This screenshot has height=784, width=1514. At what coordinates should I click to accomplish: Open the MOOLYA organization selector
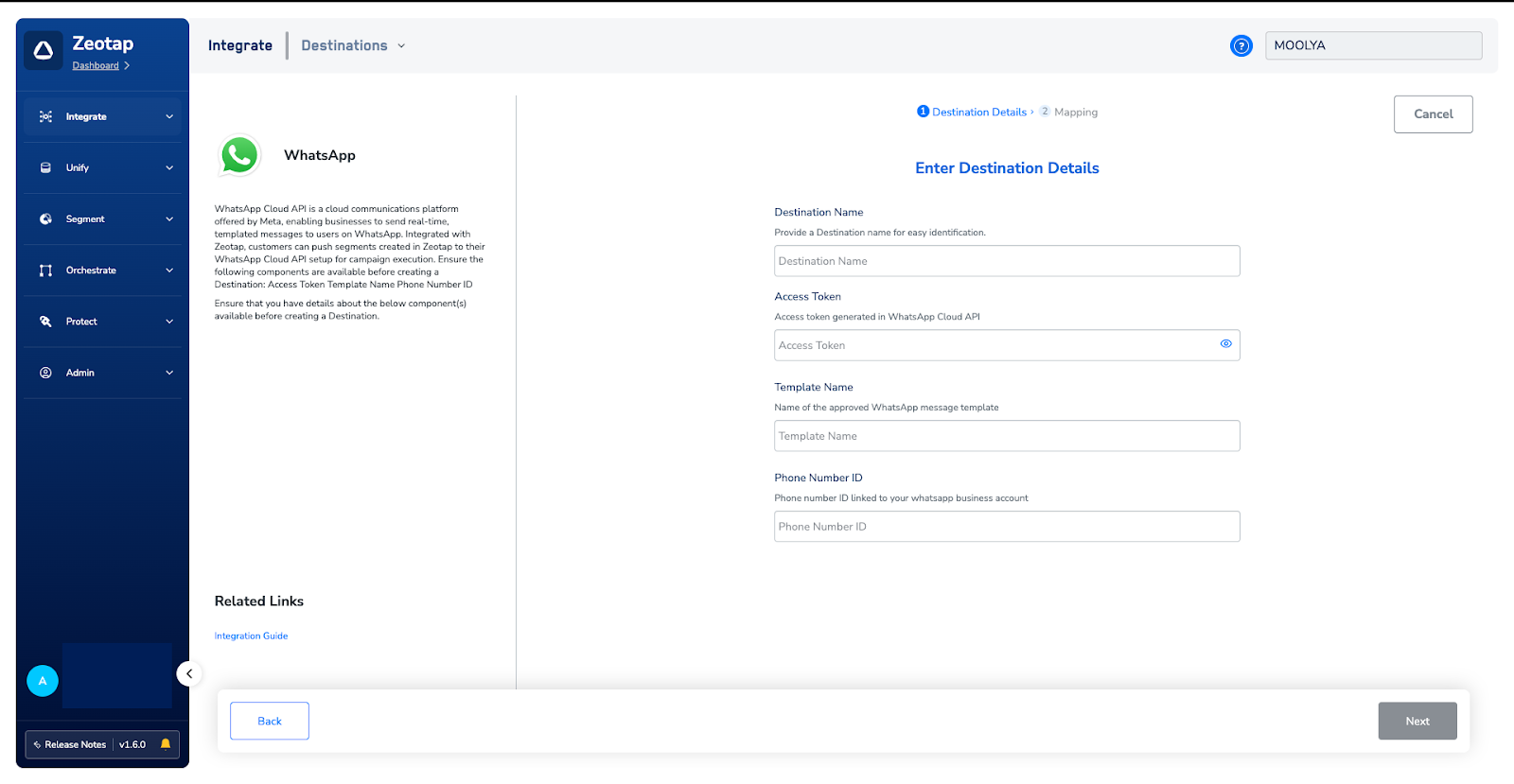point(1374,45)
